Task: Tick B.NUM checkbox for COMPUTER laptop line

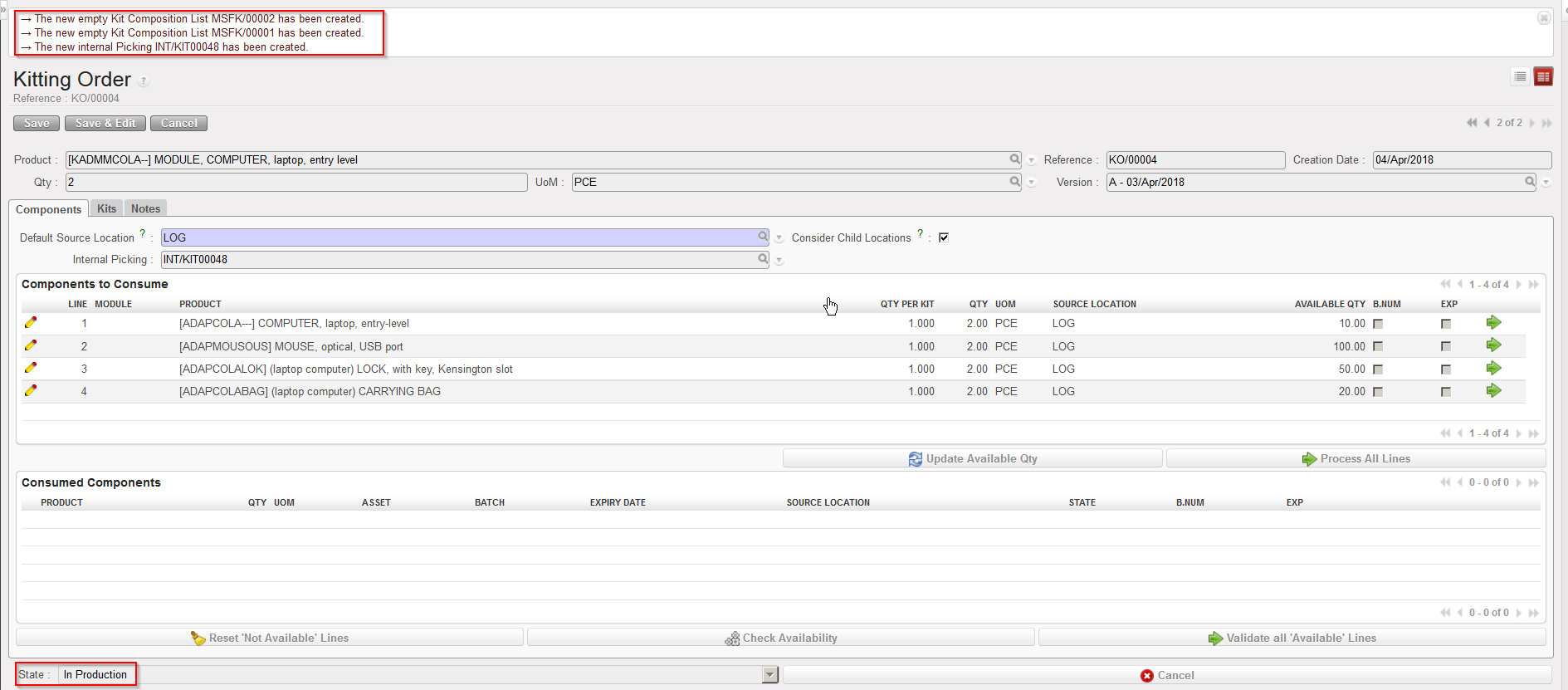Action: (1378, 324)
